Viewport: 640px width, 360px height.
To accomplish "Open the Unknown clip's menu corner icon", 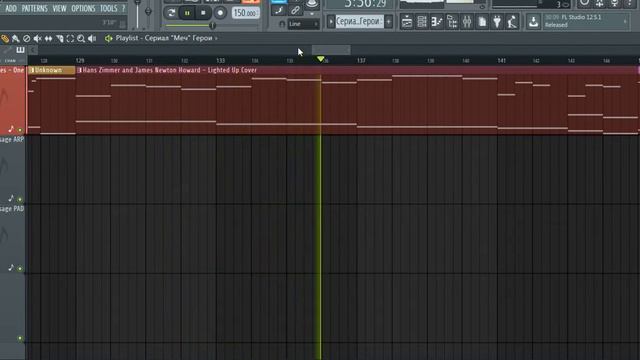I will tap(32, 70).
